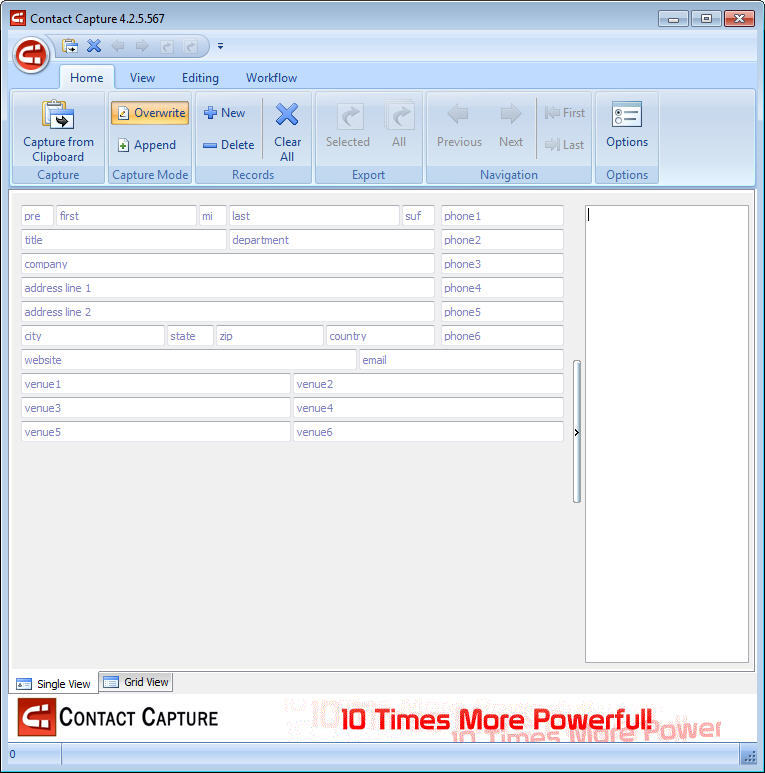This screenshot has height=773, width=765.
Task: Create a New record
Action: (x=224, y=113)
